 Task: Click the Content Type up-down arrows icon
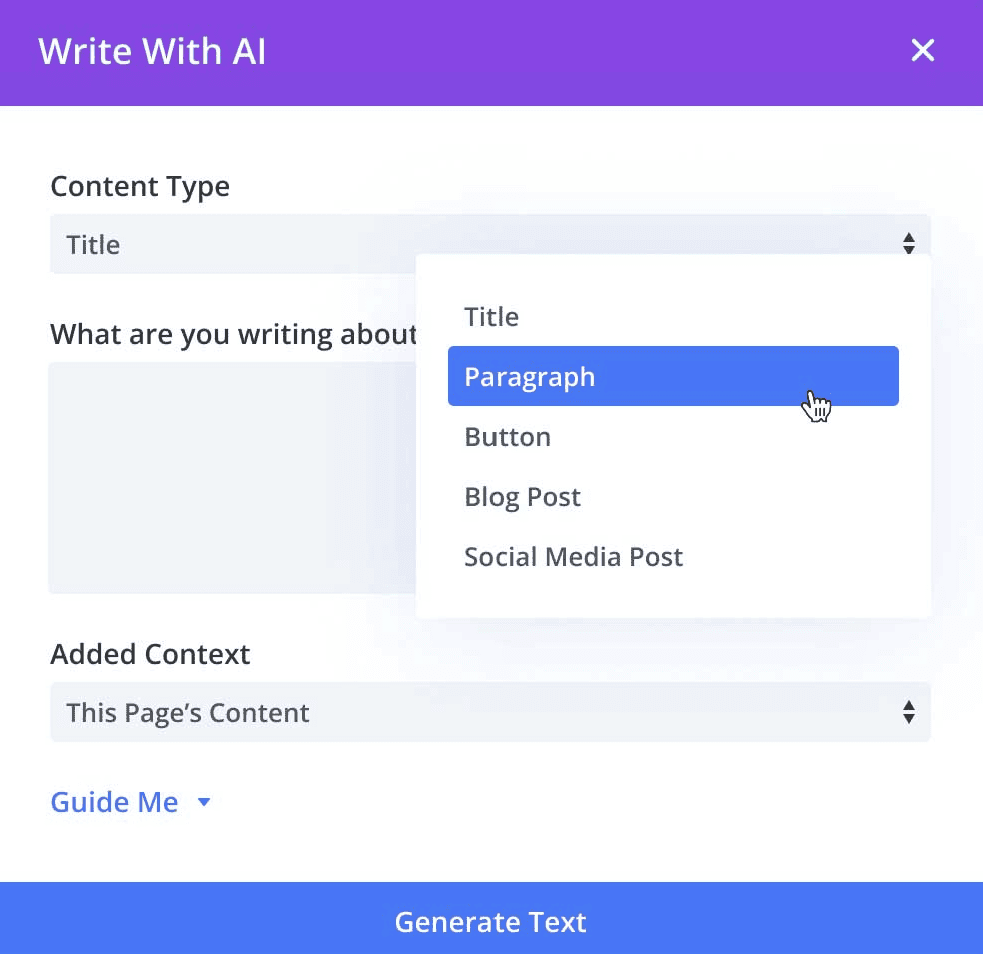908,244
